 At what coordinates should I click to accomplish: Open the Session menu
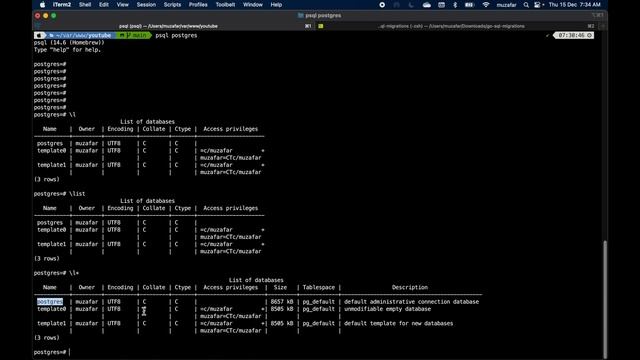point(146,5)
